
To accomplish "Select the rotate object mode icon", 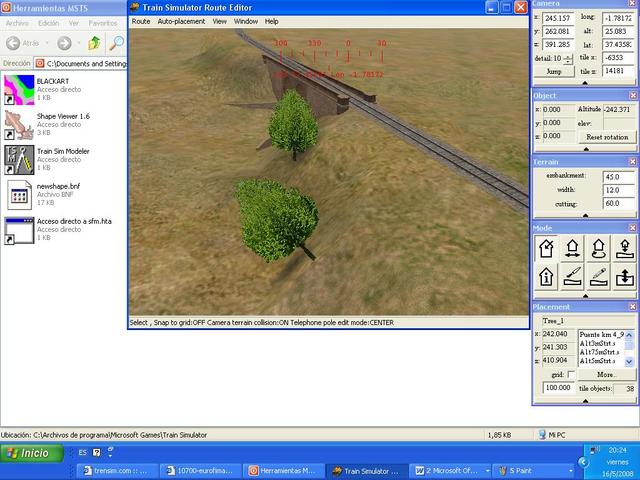I will 598,248.
